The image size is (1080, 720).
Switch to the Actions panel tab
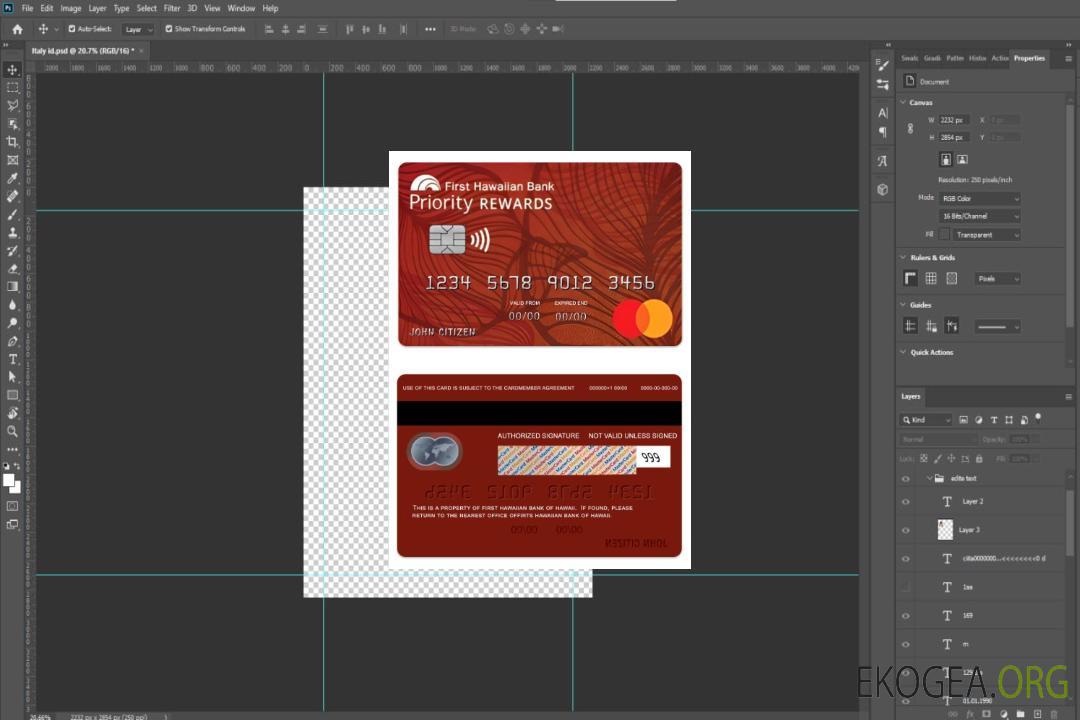(999, 59)
